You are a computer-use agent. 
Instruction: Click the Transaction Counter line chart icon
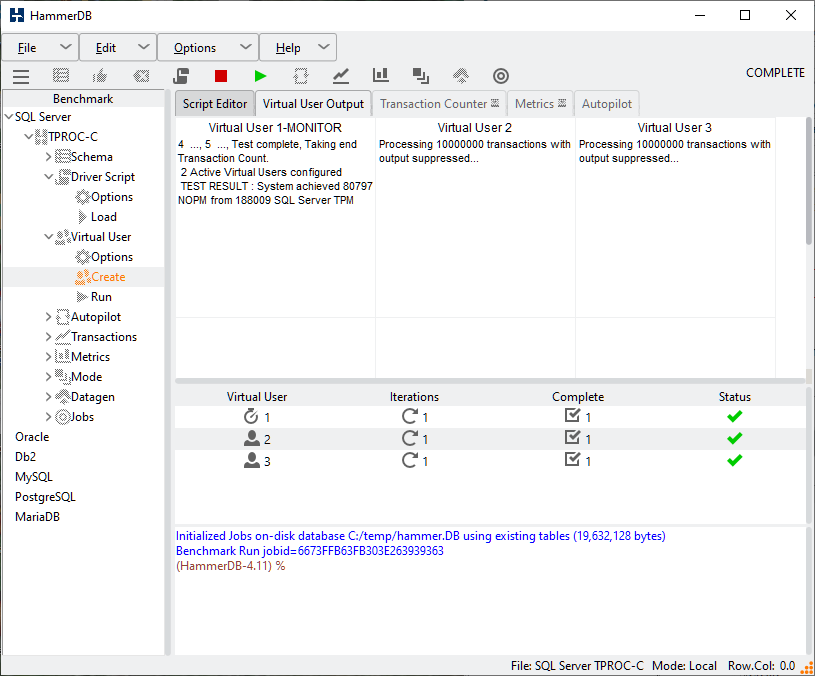[x=340, y=76]
